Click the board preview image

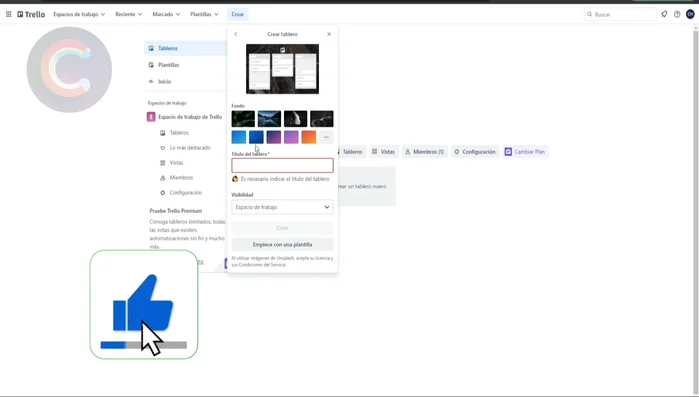click(x=282, y=69)
